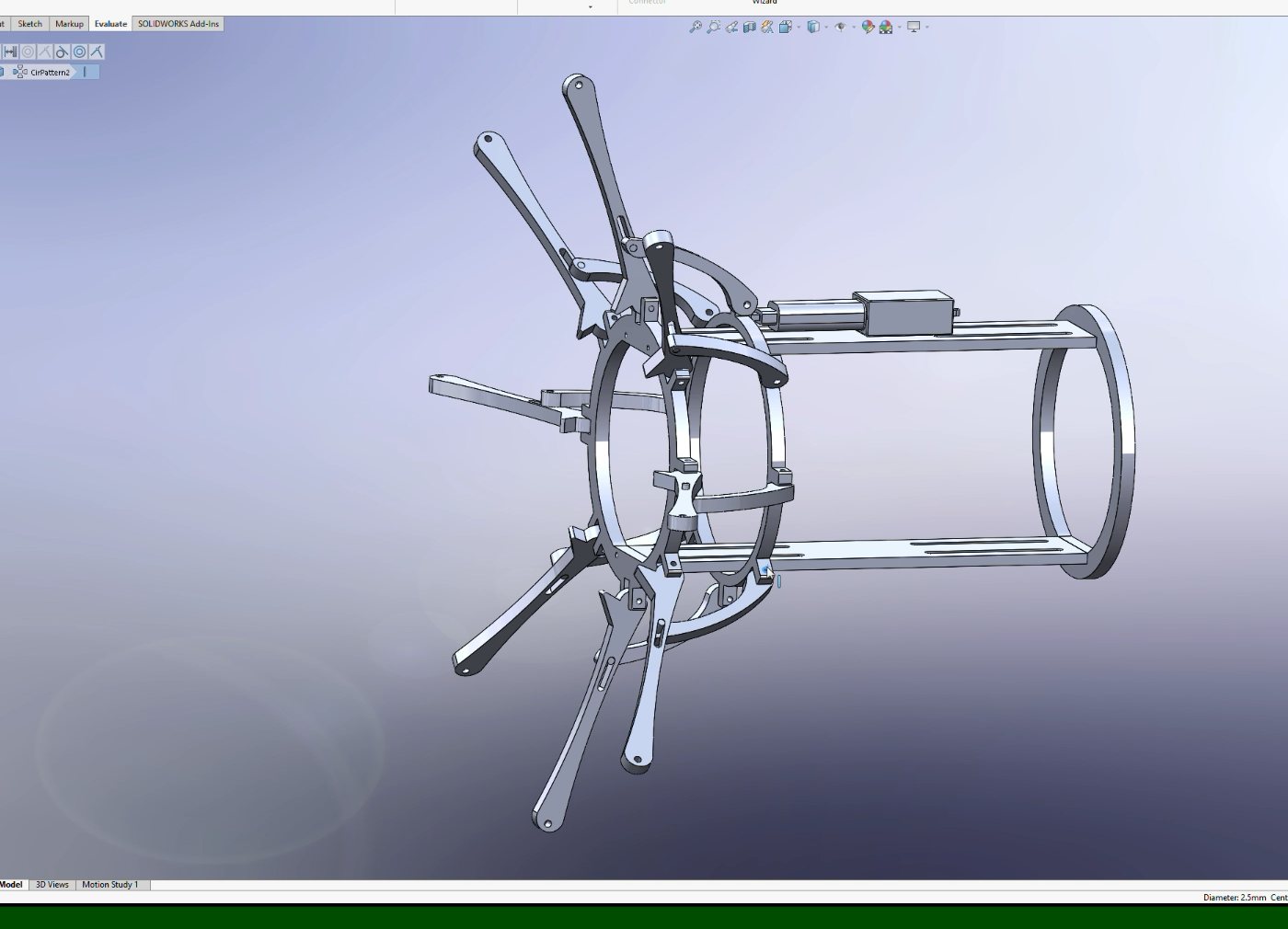Expand the View Orientation dropdown arrow
The height and width of the screenshot is (929, 1288).
pos(799,27)
